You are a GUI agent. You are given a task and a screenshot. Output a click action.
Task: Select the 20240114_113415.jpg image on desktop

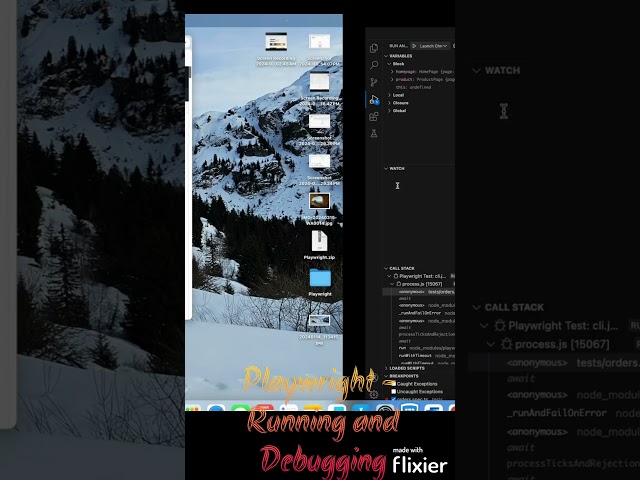click(x=319, y=330)
